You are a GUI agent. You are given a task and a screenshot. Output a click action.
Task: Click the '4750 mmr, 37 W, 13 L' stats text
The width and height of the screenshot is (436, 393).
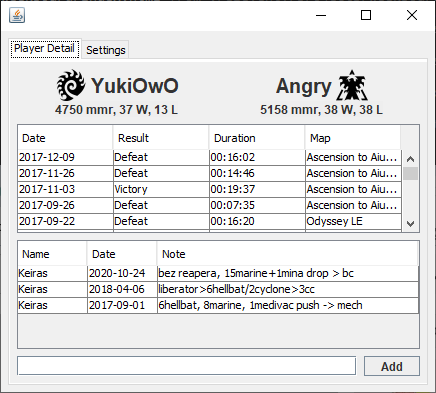tap(116, 110)
